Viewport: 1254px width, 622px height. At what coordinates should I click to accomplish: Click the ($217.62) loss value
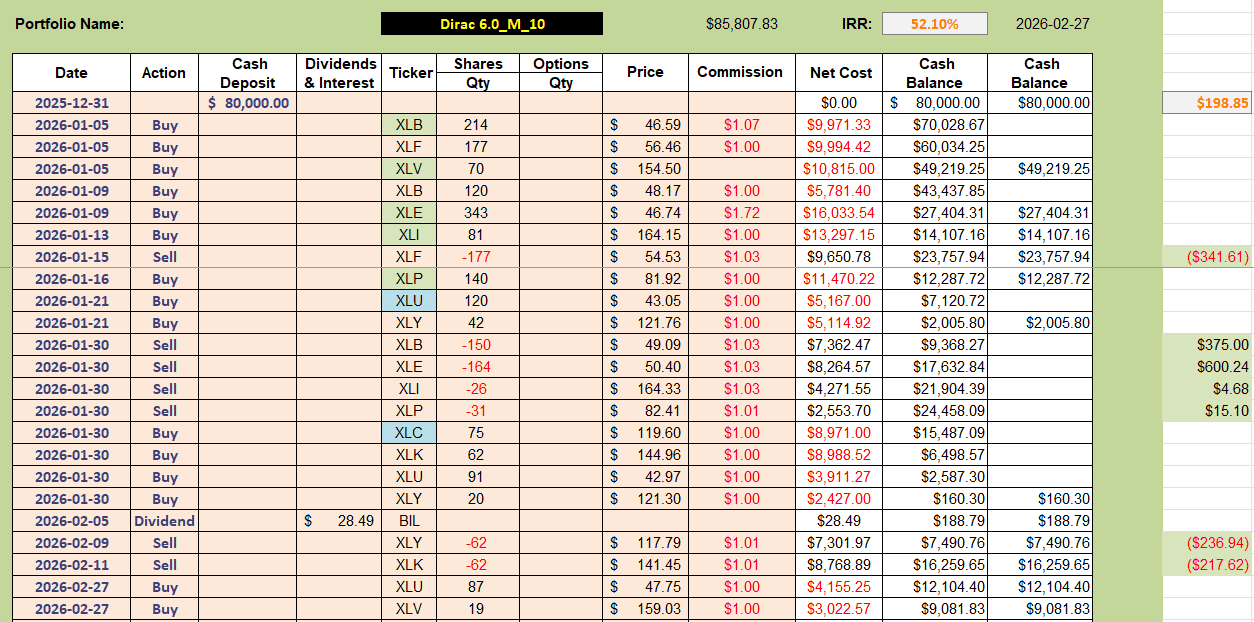tap(1207, 565)
